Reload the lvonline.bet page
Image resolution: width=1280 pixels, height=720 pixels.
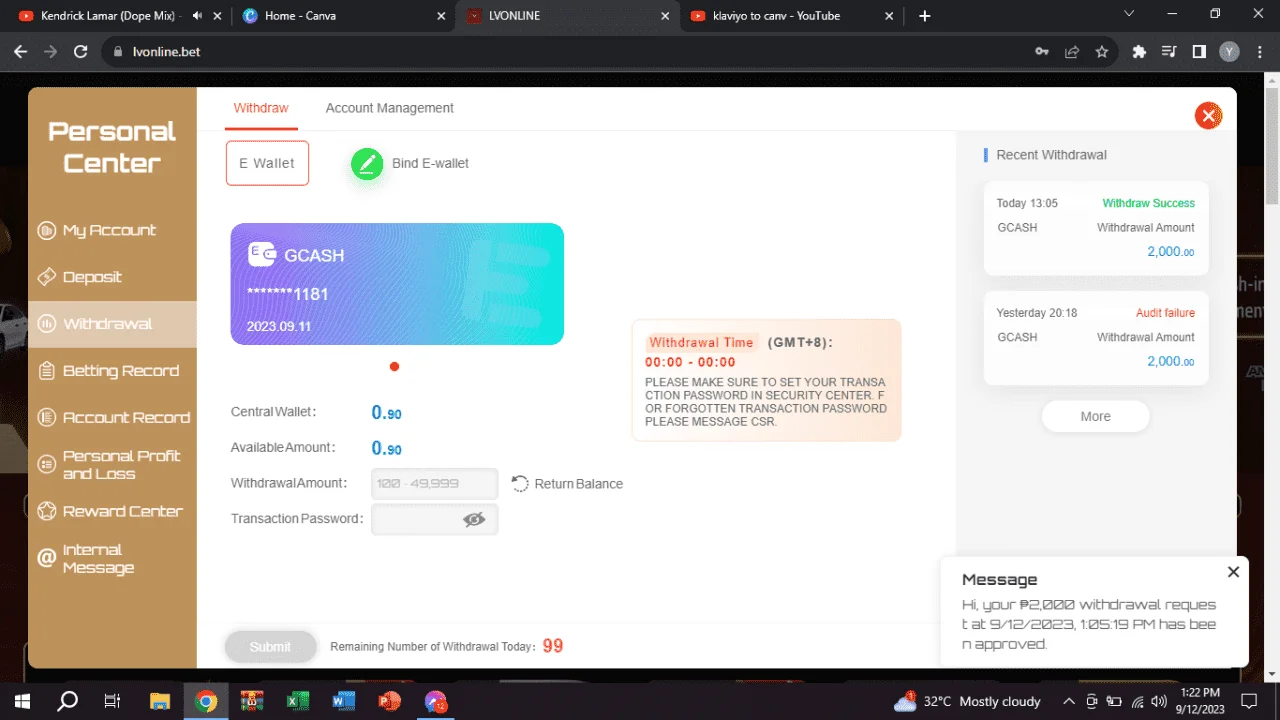[x=81, y=52]
